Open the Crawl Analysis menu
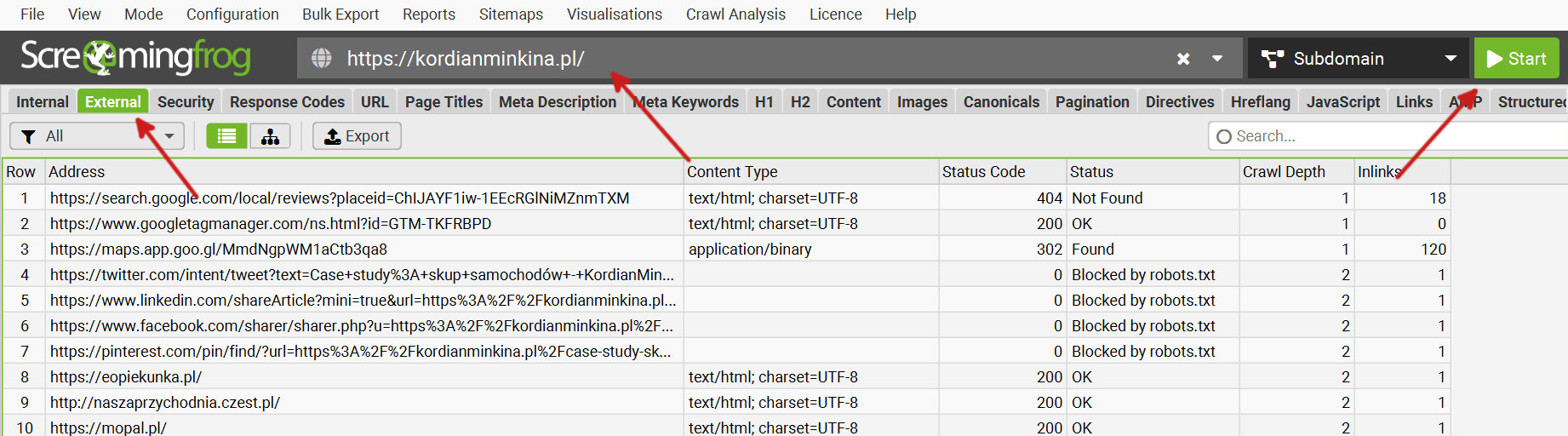1568x436 pixels. [735, 14]
